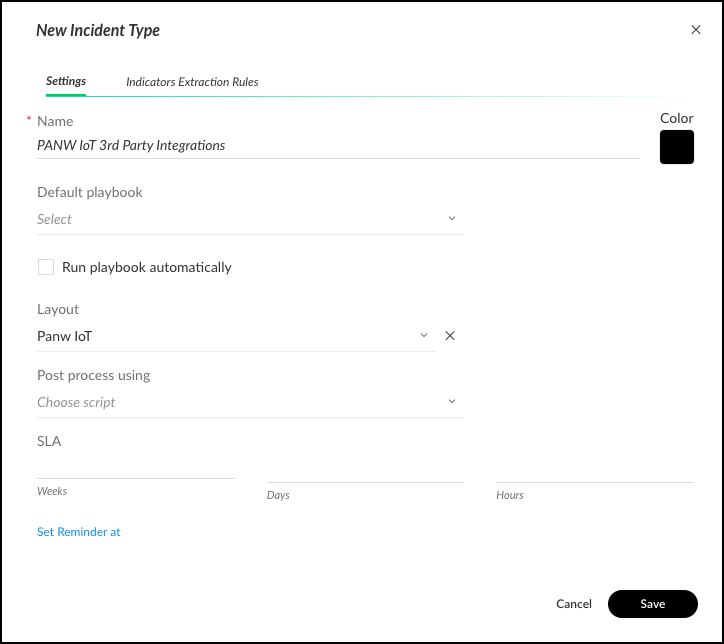Screen dimensions: 724x644
Task: Enable Run playbook automatically checkbox
Action: pyautogui.click(x=46, y=267)
